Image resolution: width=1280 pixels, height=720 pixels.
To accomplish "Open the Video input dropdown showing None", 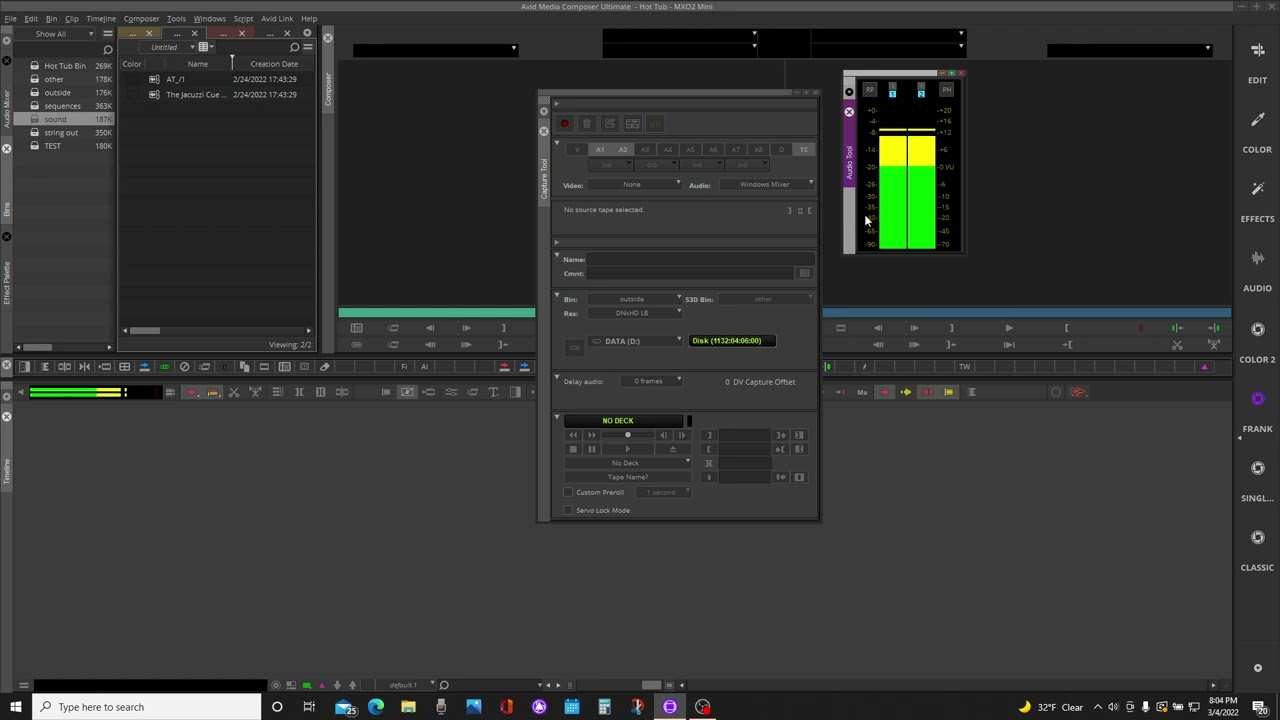I will [x=635, y=184].
